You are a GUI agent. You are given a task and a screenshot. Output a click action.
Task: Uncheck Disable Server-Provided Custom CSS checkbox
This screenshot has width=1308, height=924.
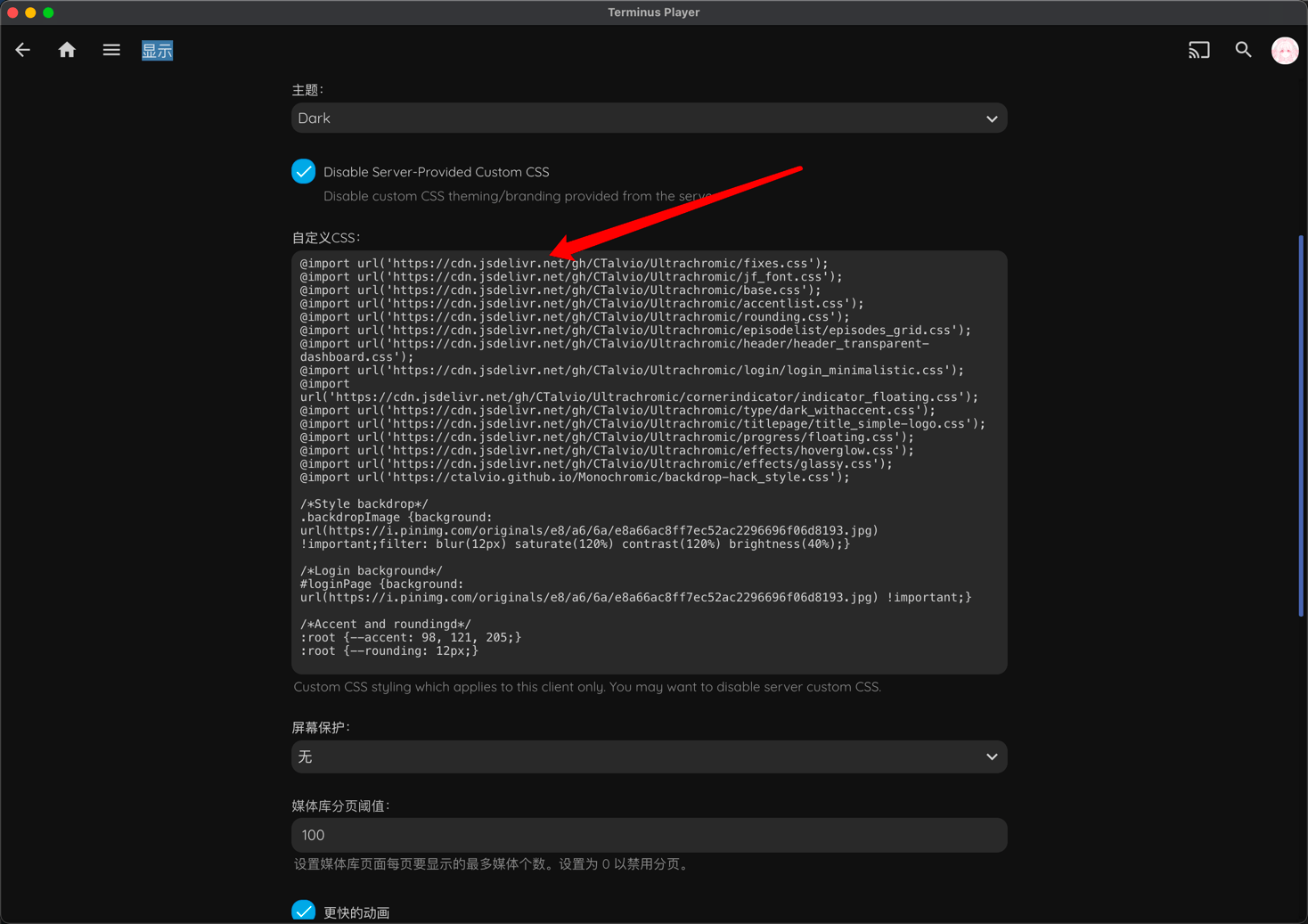pyautogui.click(x=304, y=171)
